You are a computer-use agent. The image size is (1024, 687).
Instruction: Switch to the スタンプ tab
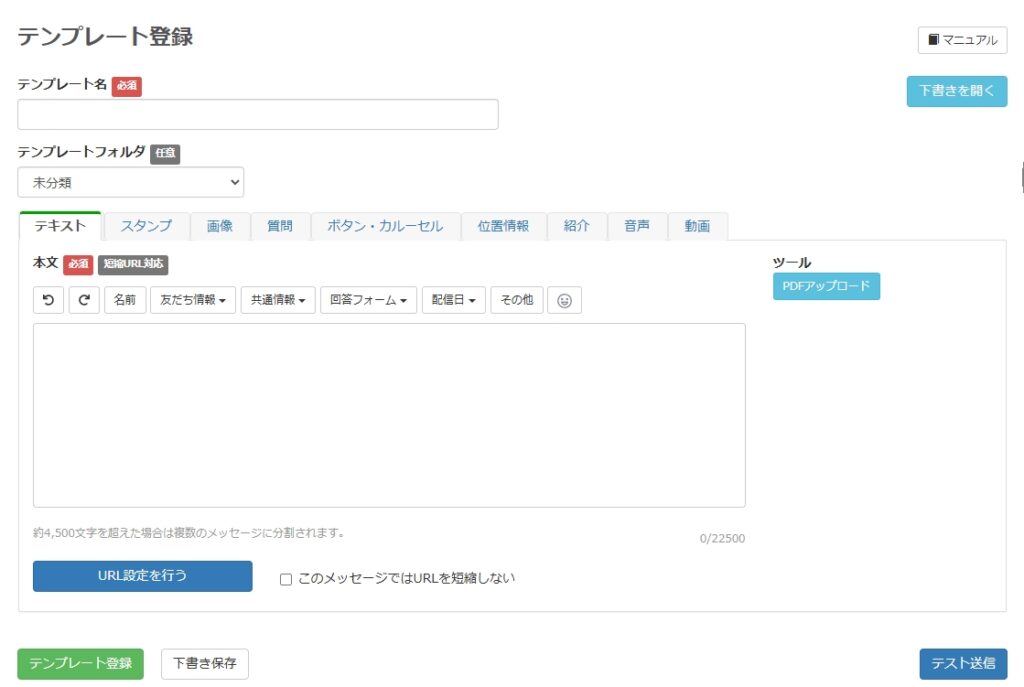point(146,226)
